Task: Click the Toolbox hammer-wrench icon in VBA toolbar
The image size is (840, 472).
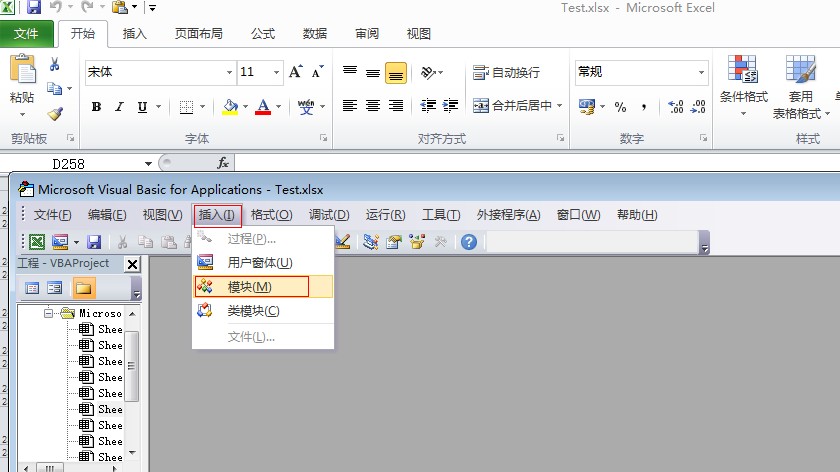Action: pos(440,242)
